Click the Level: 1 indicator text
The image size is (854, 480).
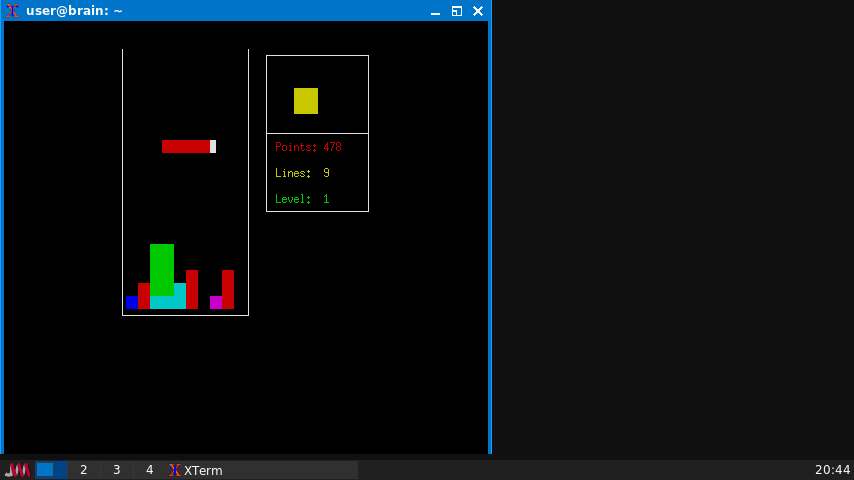(x=302, y=199)
